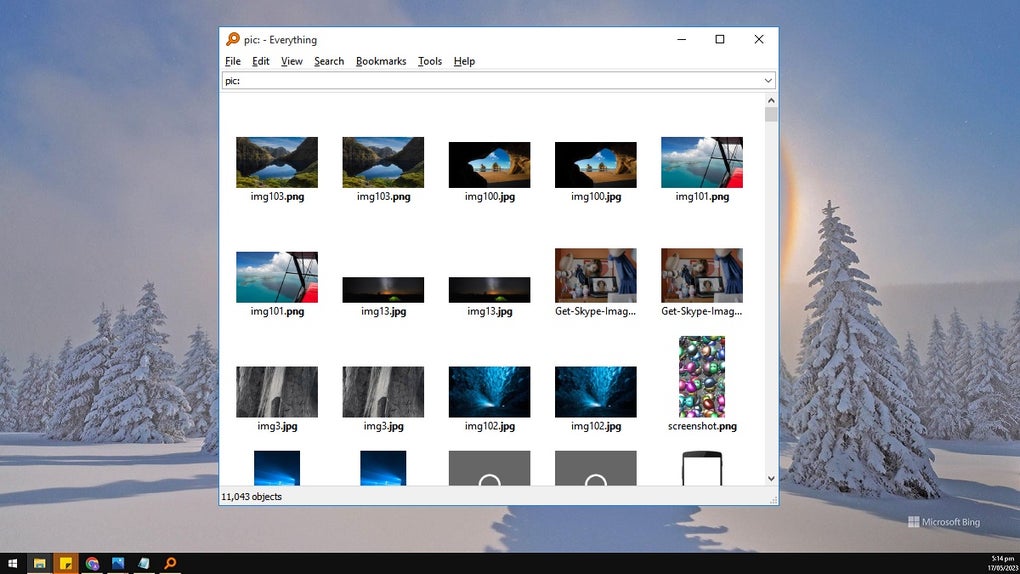
Task: Open the Photos app from taskbar
Action: tap(118, 564)
